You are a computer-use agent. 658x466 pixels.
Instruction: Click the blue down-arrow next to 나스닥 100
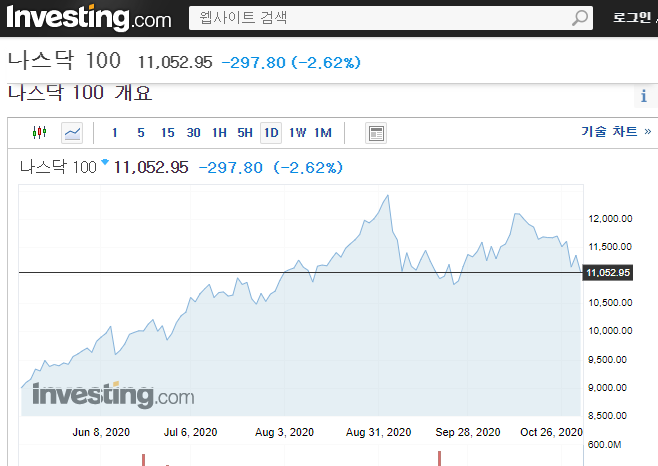[105, 162]
